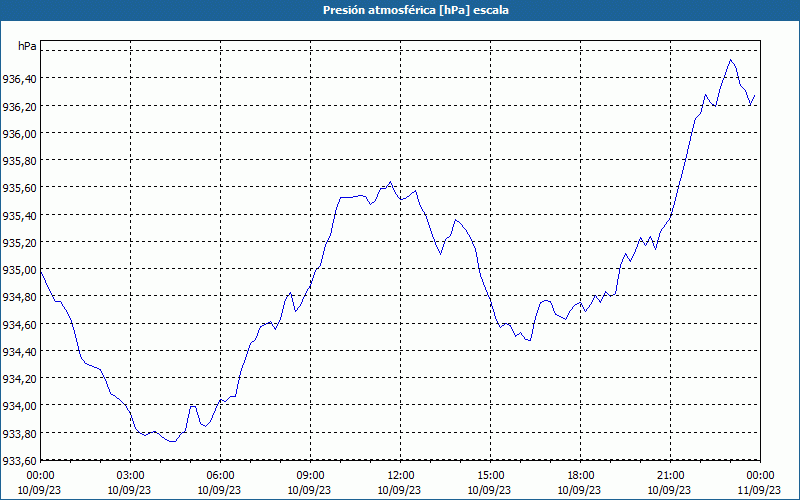This screenshot has height=500, width=800.
Task: Select the 935,00 y-axis label
Action: point(19,269)
